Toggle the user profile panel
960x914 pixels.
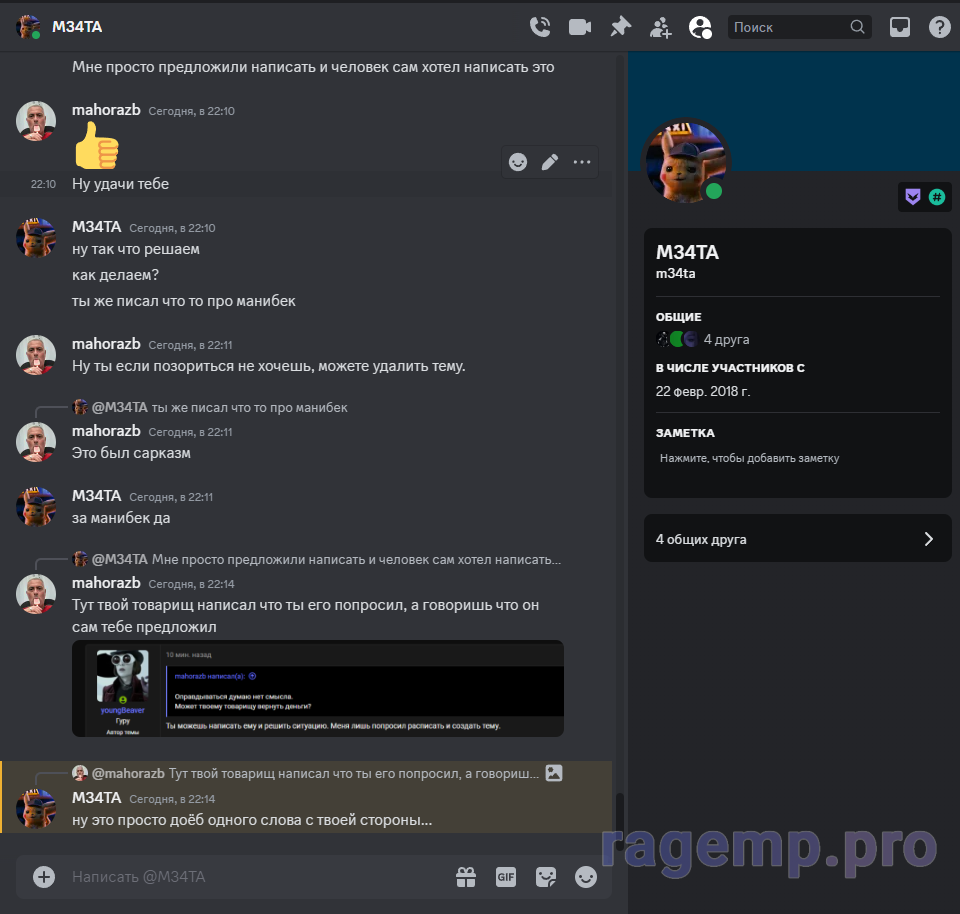coord(700,27)
